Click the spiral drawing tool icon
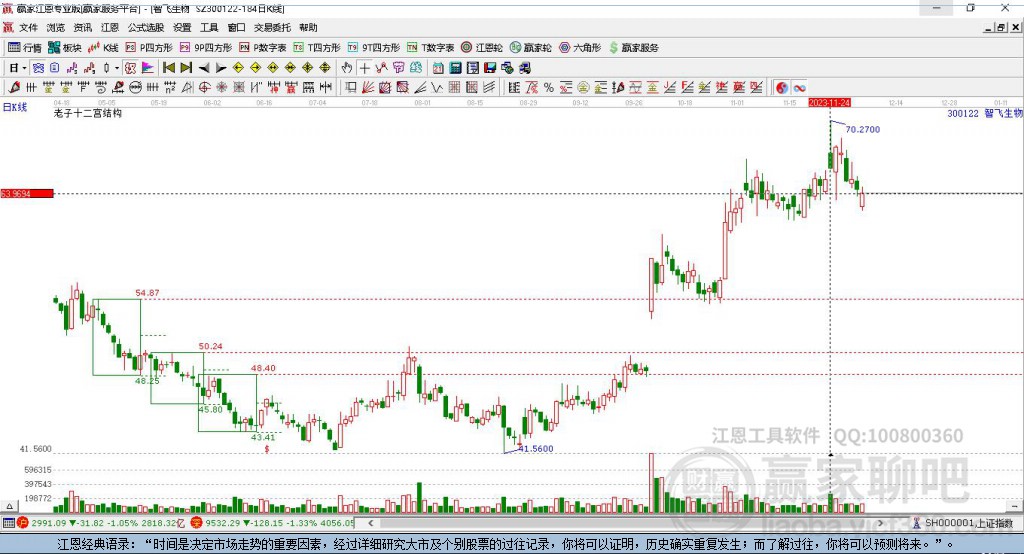The height and width of the screenshot is (554, 1024). [101, 88]
